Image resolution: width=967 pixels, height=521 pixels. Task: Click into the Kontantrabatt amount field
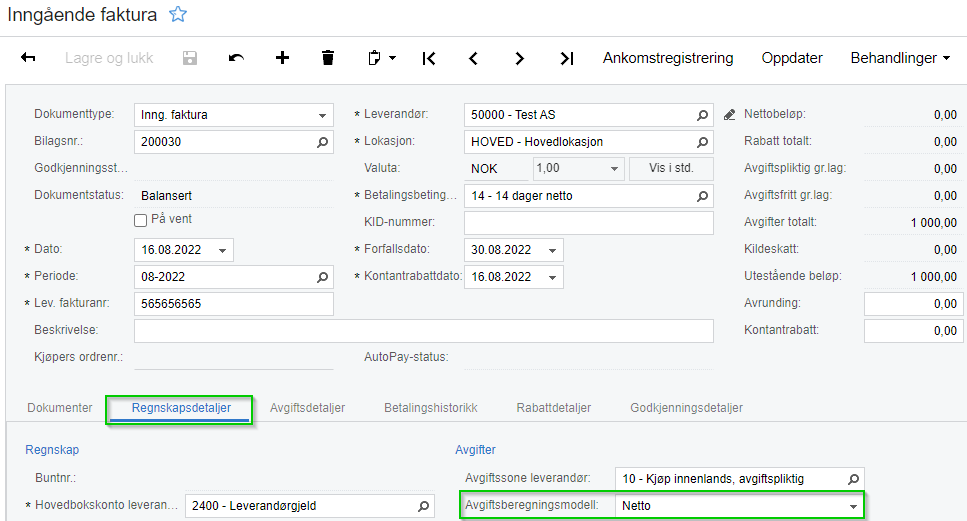coord(913,331)
